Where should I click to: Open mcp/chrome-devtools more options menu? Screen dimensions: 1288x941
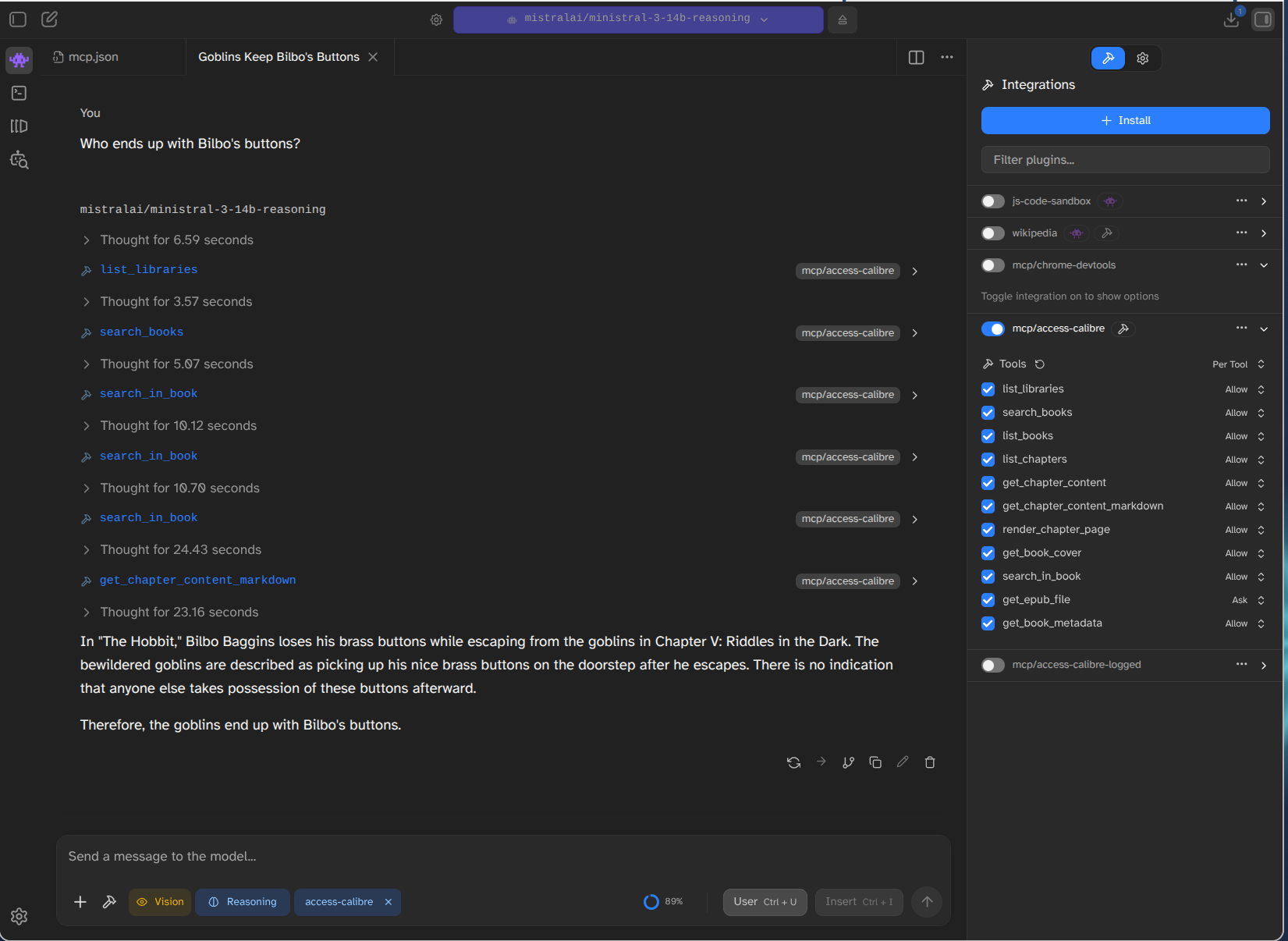point(1241,265)
